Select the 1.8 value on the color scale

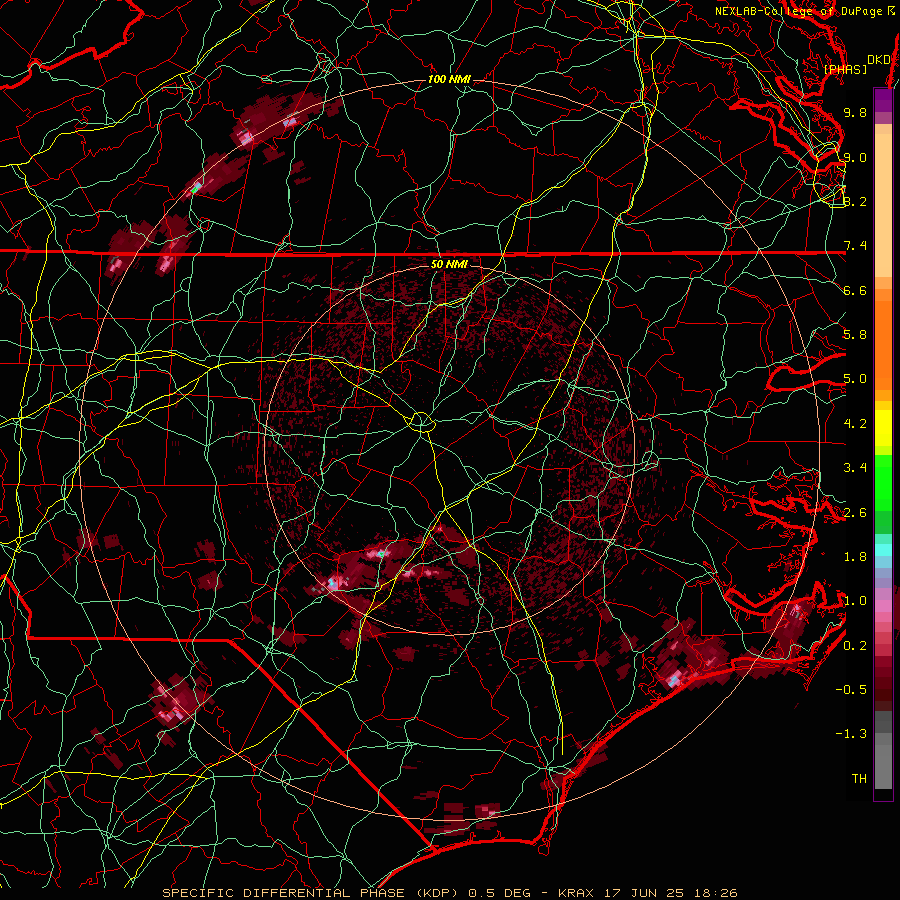[x=855, y=557]
